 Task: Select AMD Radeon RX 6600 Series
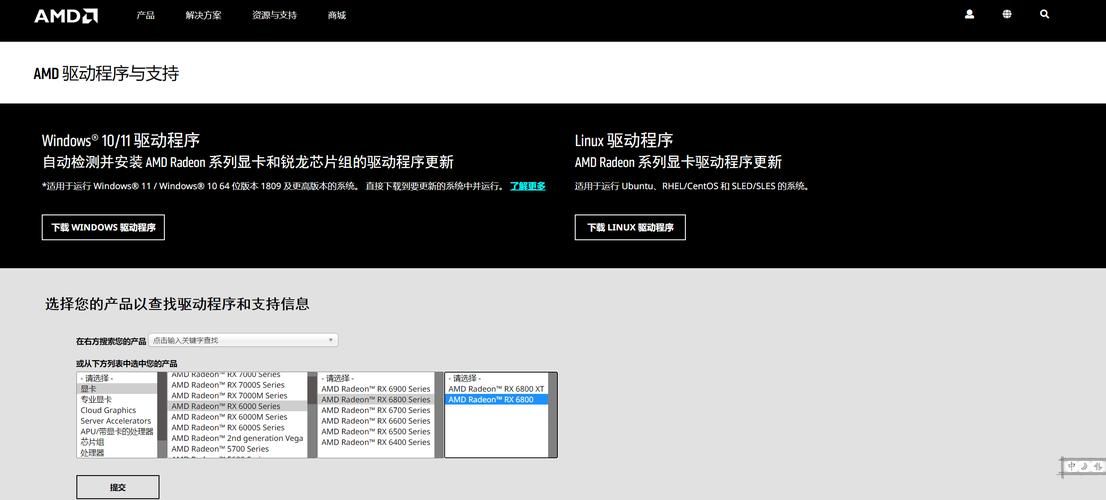click(x=376, y=421)
